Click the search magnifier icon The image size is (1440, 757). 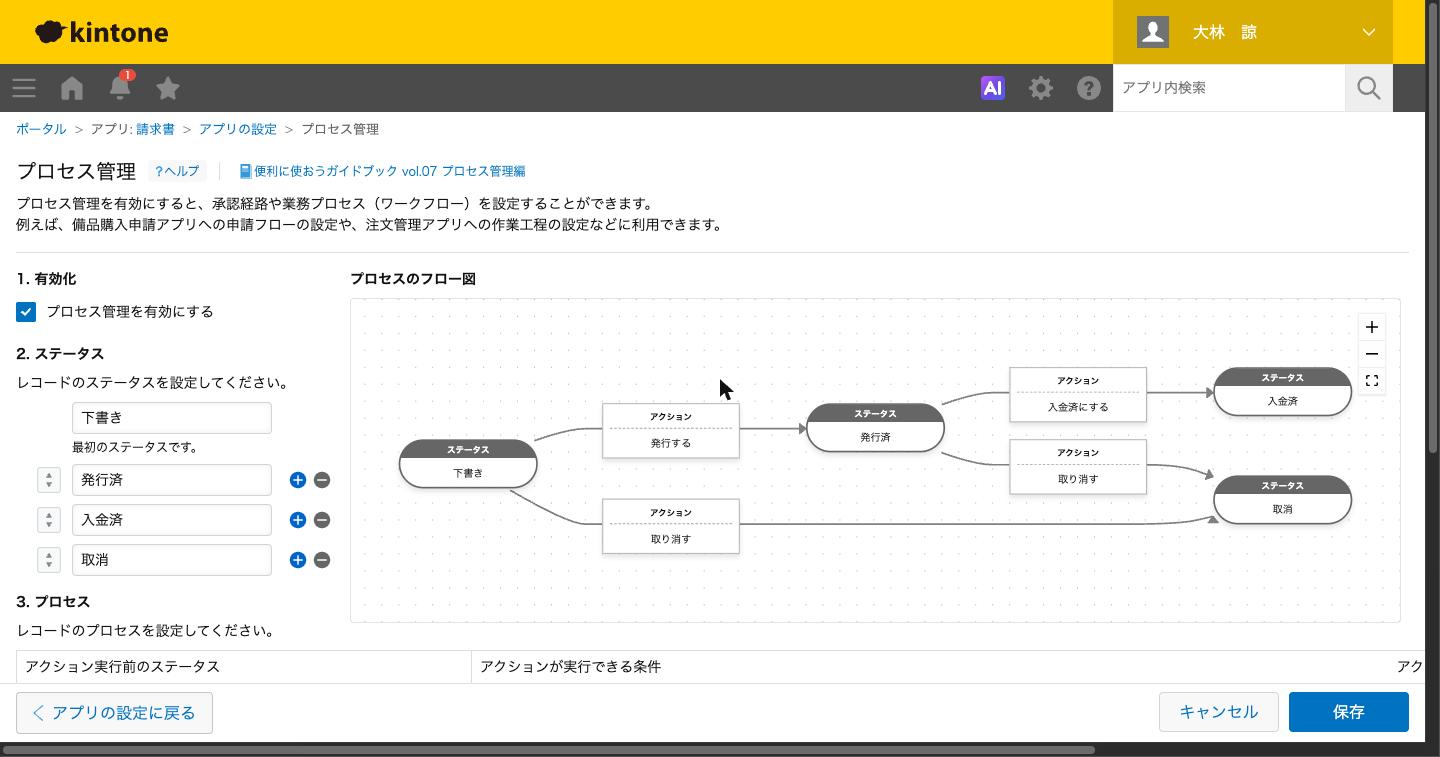click(1369, 88)
